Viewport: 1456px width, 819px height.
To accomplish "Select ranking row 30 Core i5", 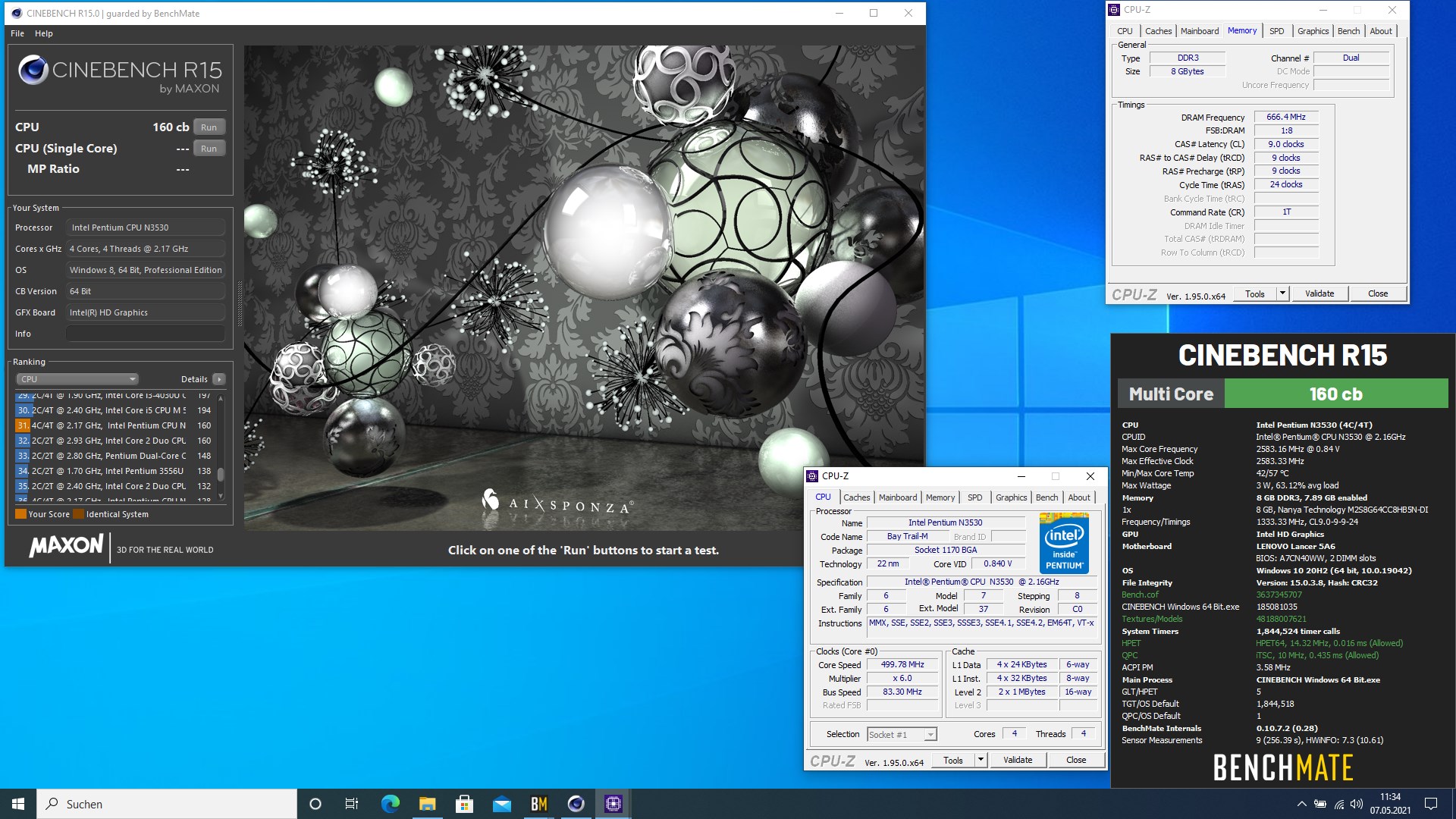I will (114, 410).
